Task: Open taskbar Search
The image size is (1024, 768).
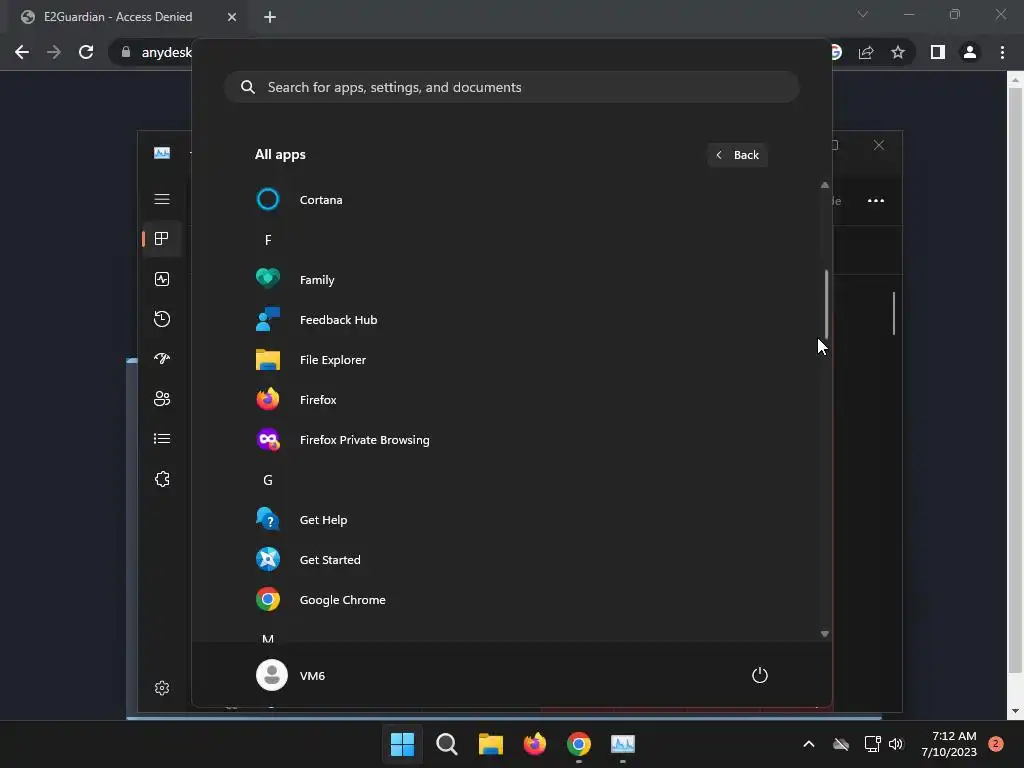Action: click(447, 744)
